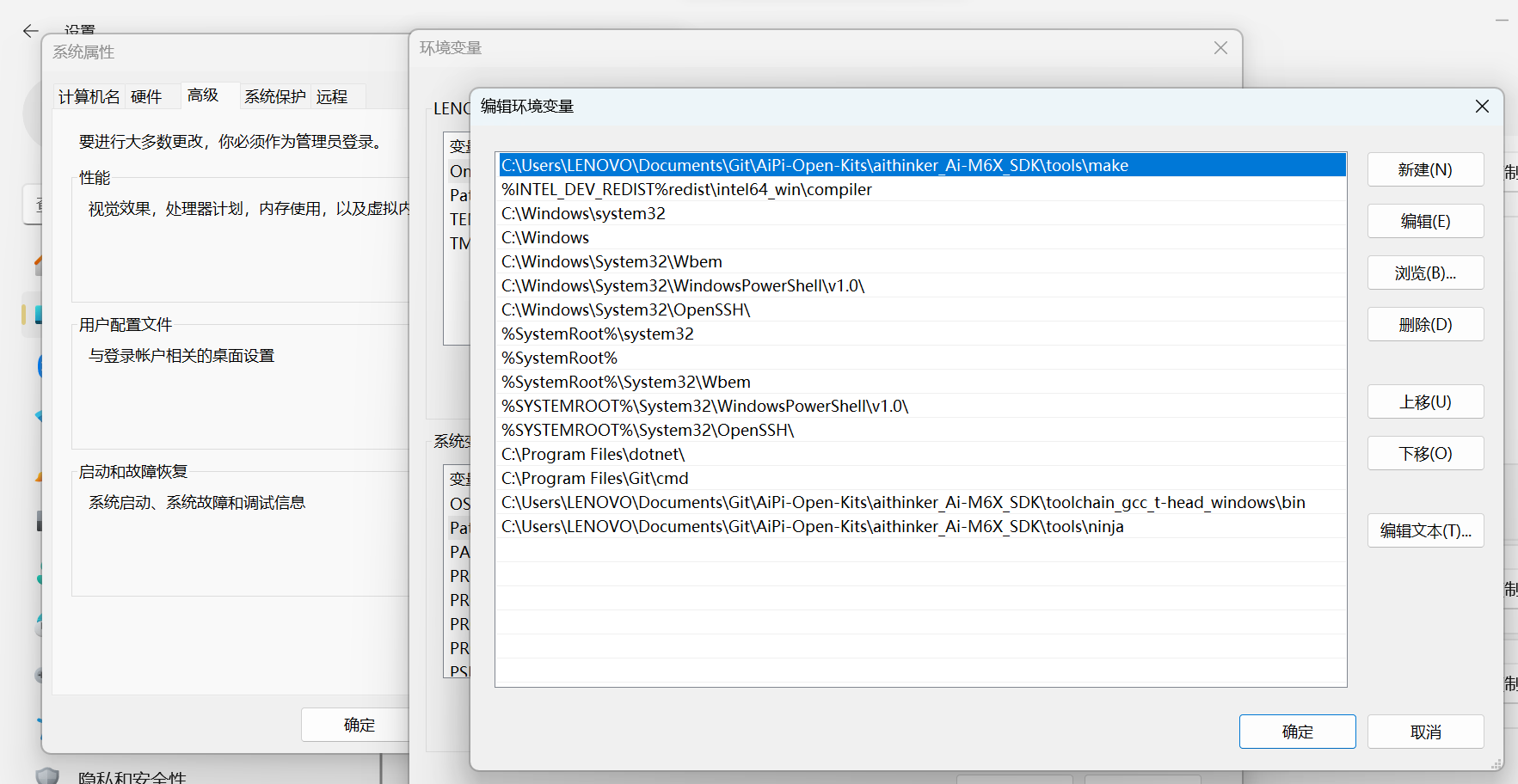Click the 编辑文本(T)... button

tap(1425, 530)
